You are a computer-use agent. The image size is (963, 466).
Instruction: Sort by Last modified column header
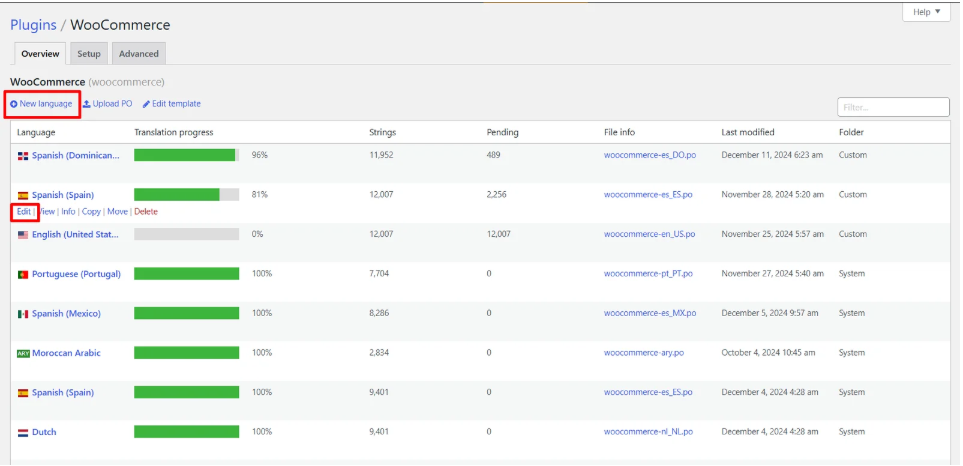[747, 133]
